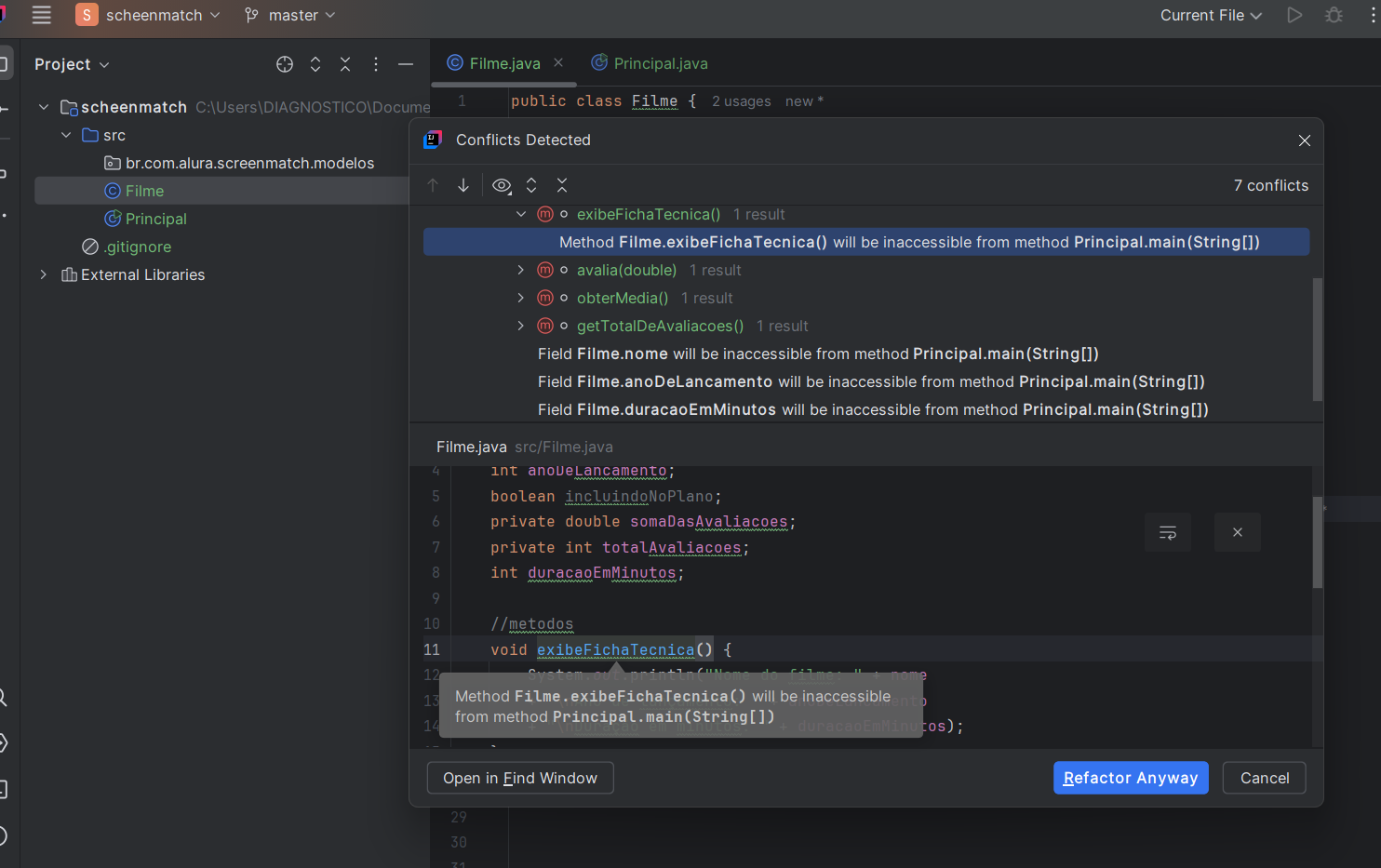
Task: Open the main hamburger menu
Action: (x=41, y=15)
